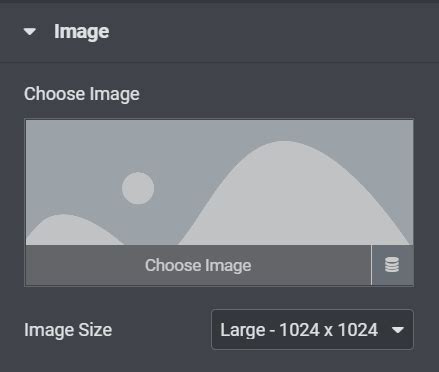Select the Large - 1024 x 1024 value text
439x372 pixels.
pyautogui.click(x=299, y=330)
